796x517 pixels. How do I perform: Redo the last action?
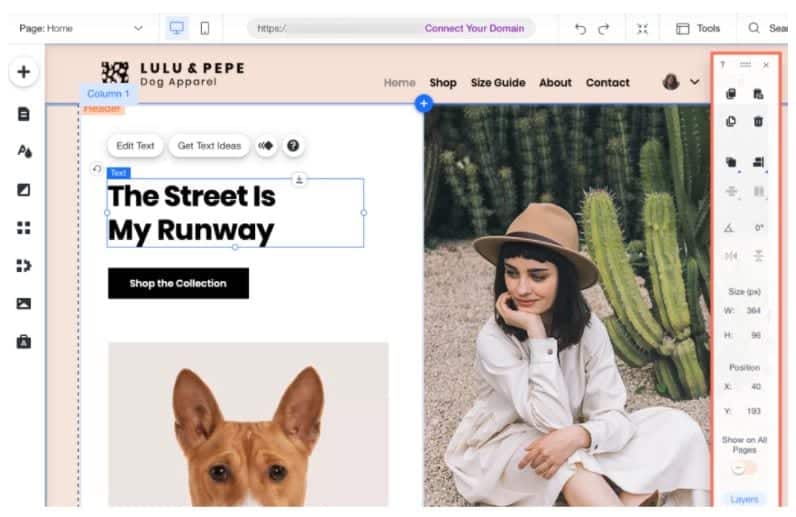point(603,28)
